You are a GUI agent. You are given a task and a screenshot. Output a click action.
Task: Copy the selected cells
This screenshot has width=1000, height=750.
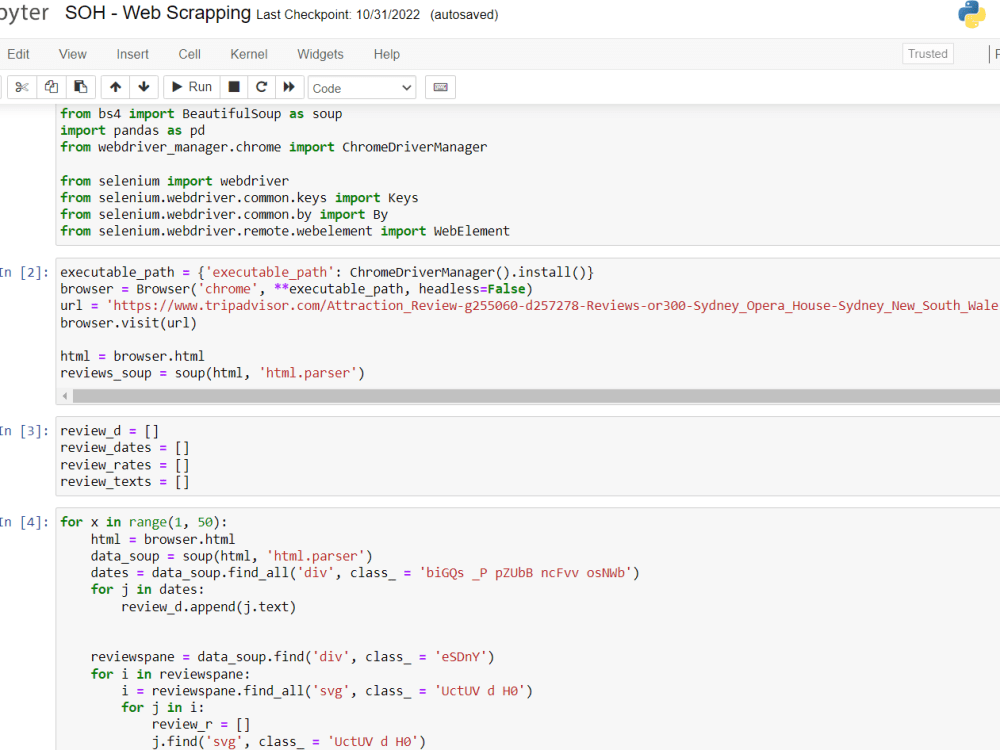[51, 87]
